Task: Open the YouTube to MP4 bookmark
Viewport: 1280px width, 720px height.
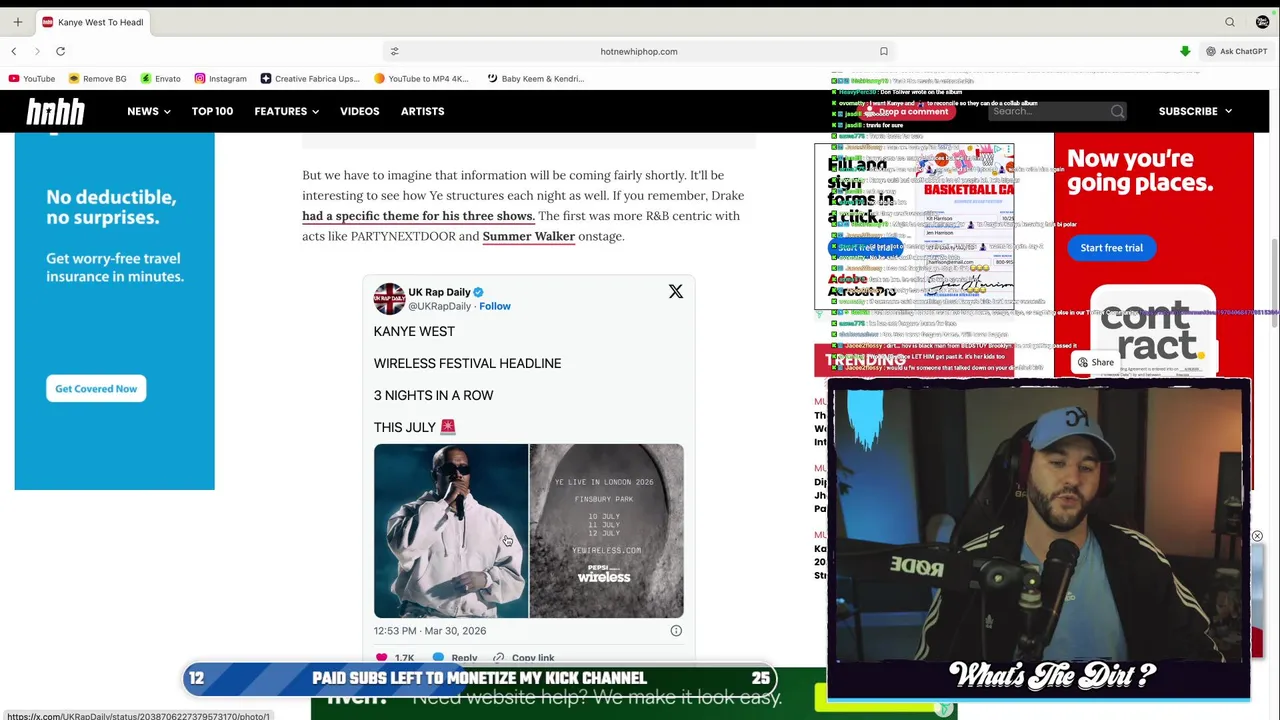Action: [421, 78]
